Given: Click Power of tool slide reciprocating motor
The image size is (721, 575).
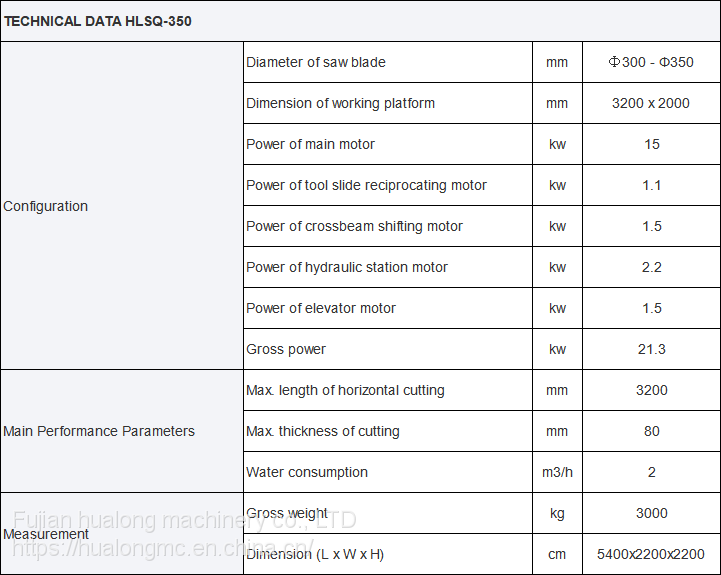Looking at the screenshot, I should tap(367, 185).
